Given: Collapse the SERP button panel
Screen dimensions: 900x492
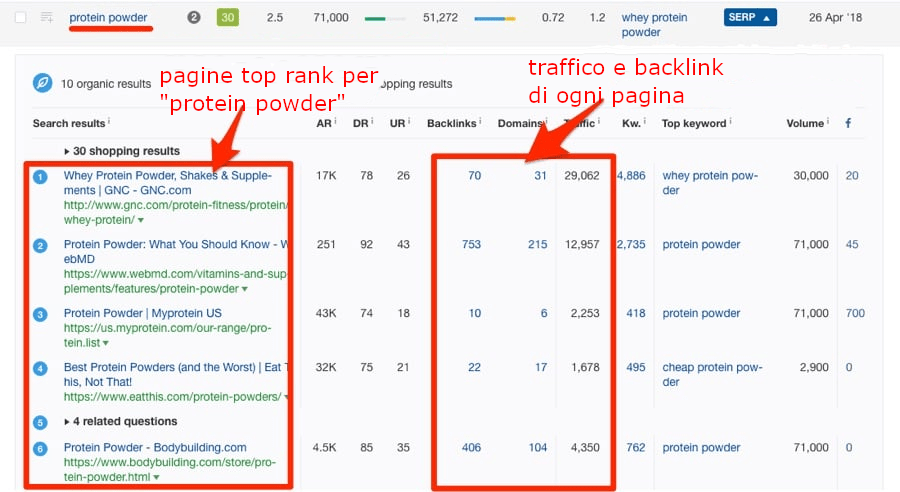Looking at the screenshot, I should (x=750, y=17).
